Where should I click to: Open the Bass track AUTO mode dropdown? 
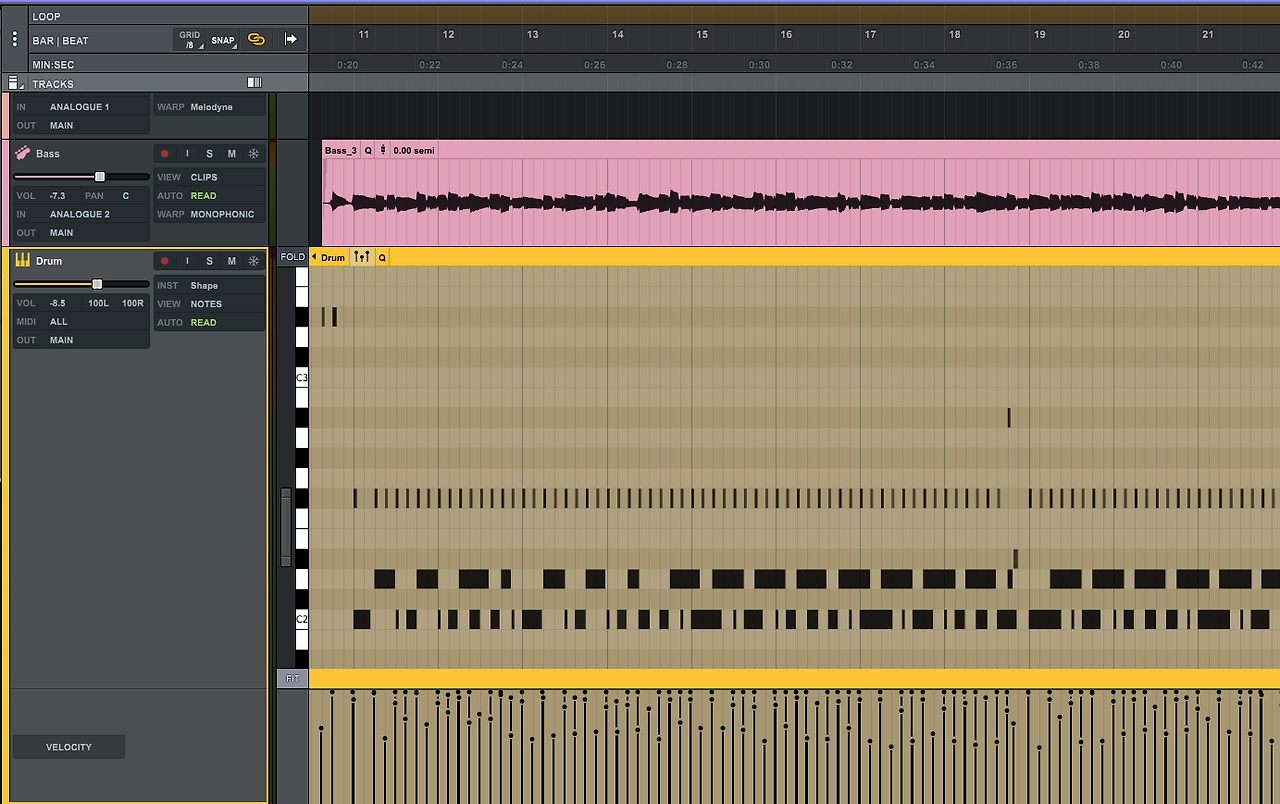pos(210,195)
